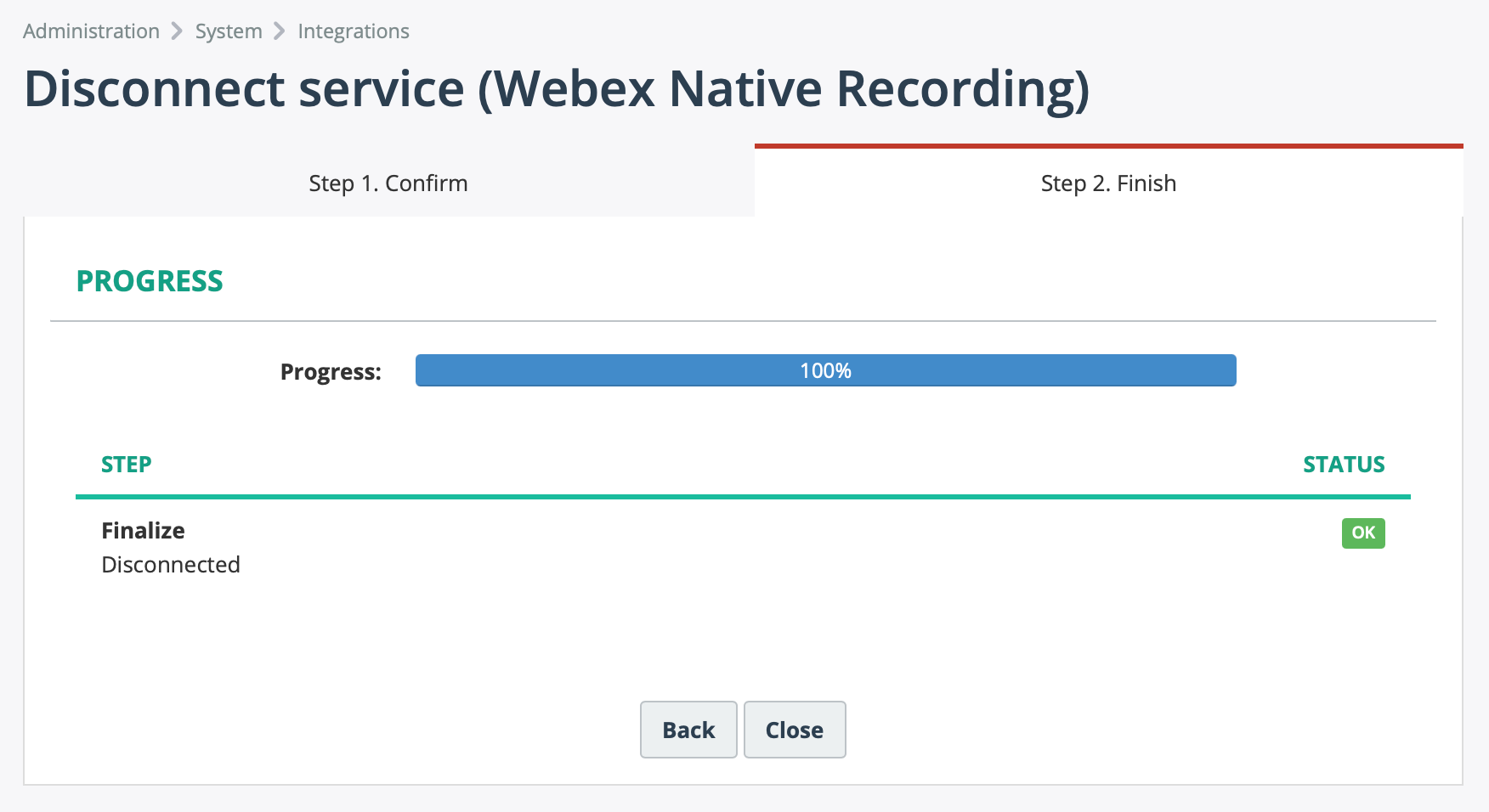Click the STEP column header
The height and width of the screenshot is (812, 1489).
click(126, 464)
